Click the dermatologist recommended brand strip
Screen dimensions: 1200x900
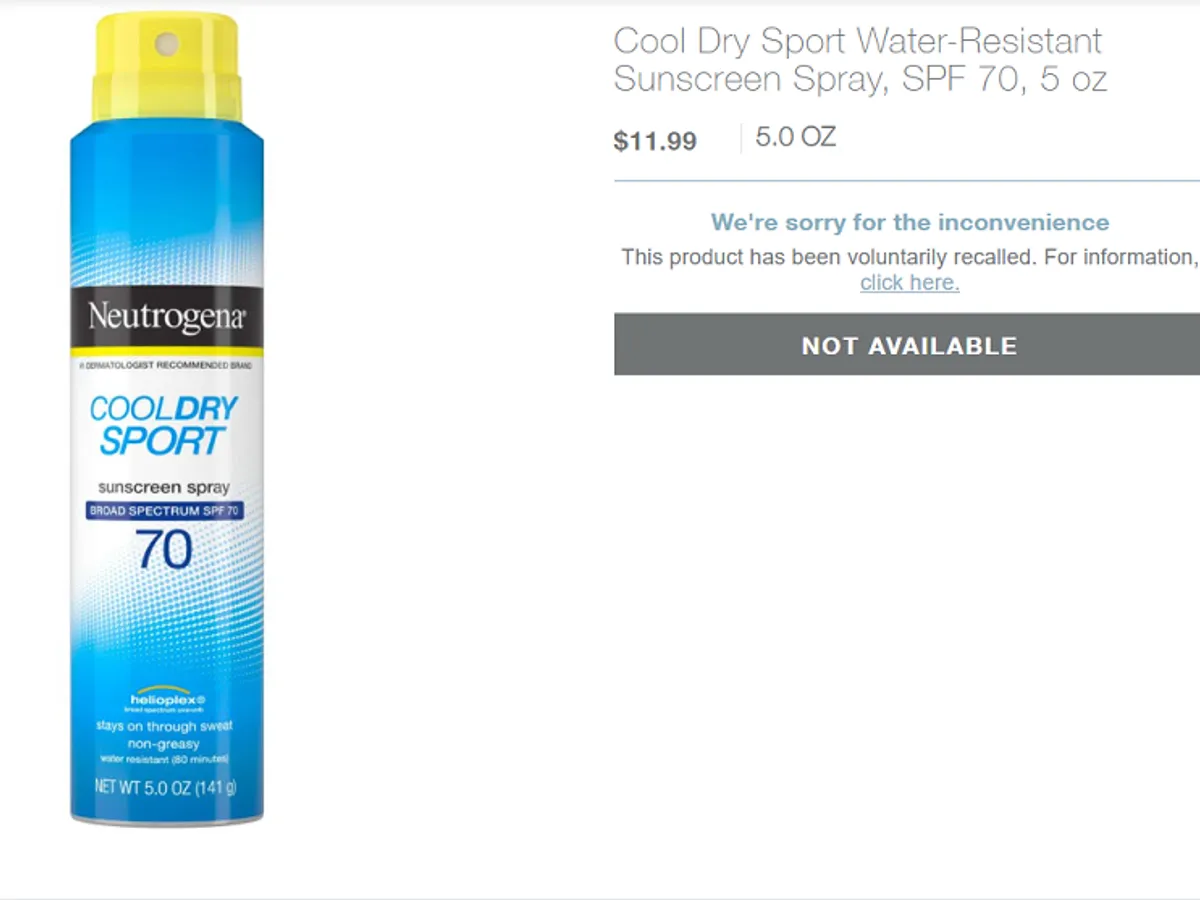166,366
